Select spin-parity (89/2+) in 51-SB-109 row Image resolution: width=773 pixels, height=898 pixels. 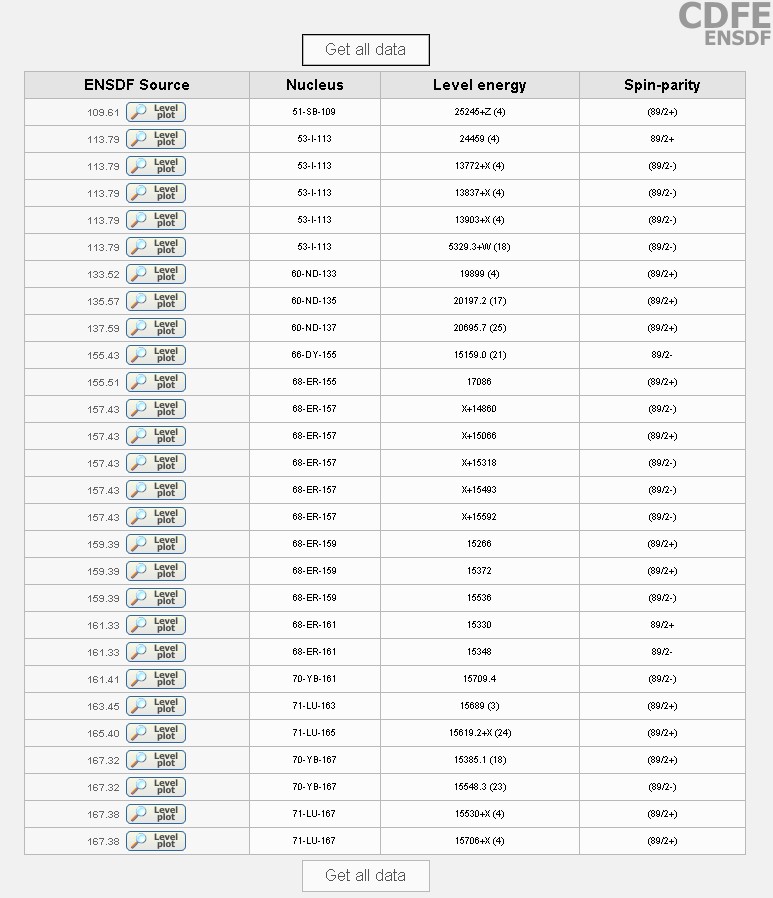(662, 112)
